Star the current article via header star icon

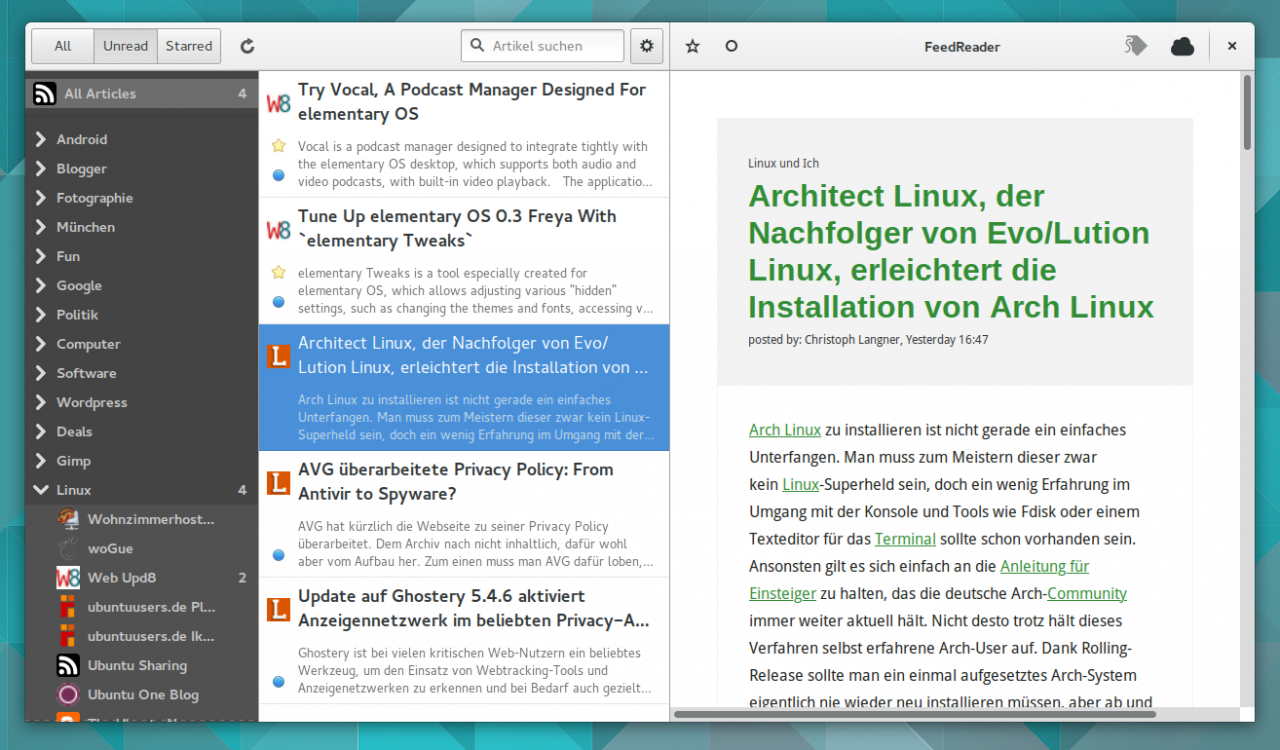coord(692,46)
